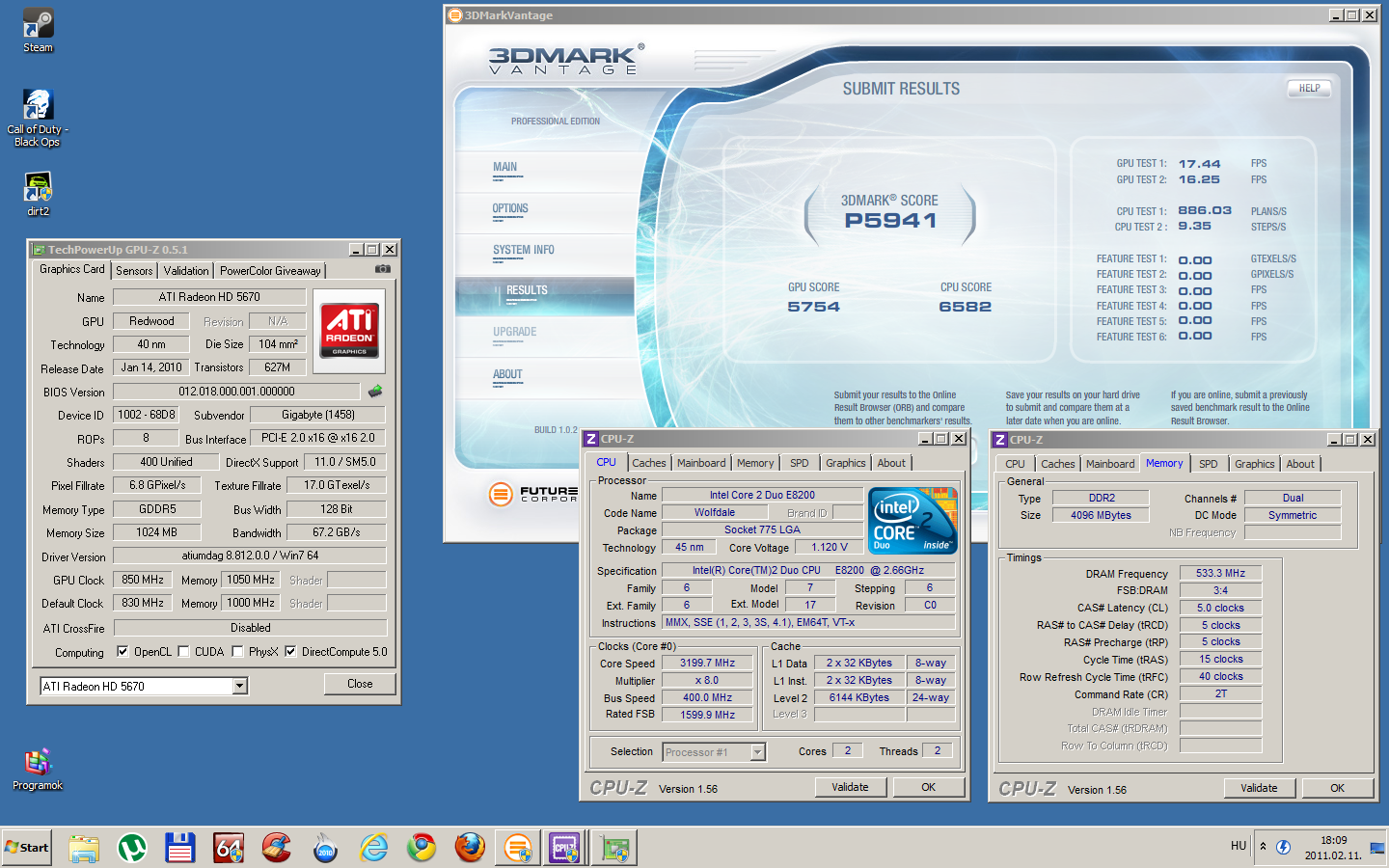Click the HU language indicator
Screen dimensions: 1389x868
(x=1239, y=846)
